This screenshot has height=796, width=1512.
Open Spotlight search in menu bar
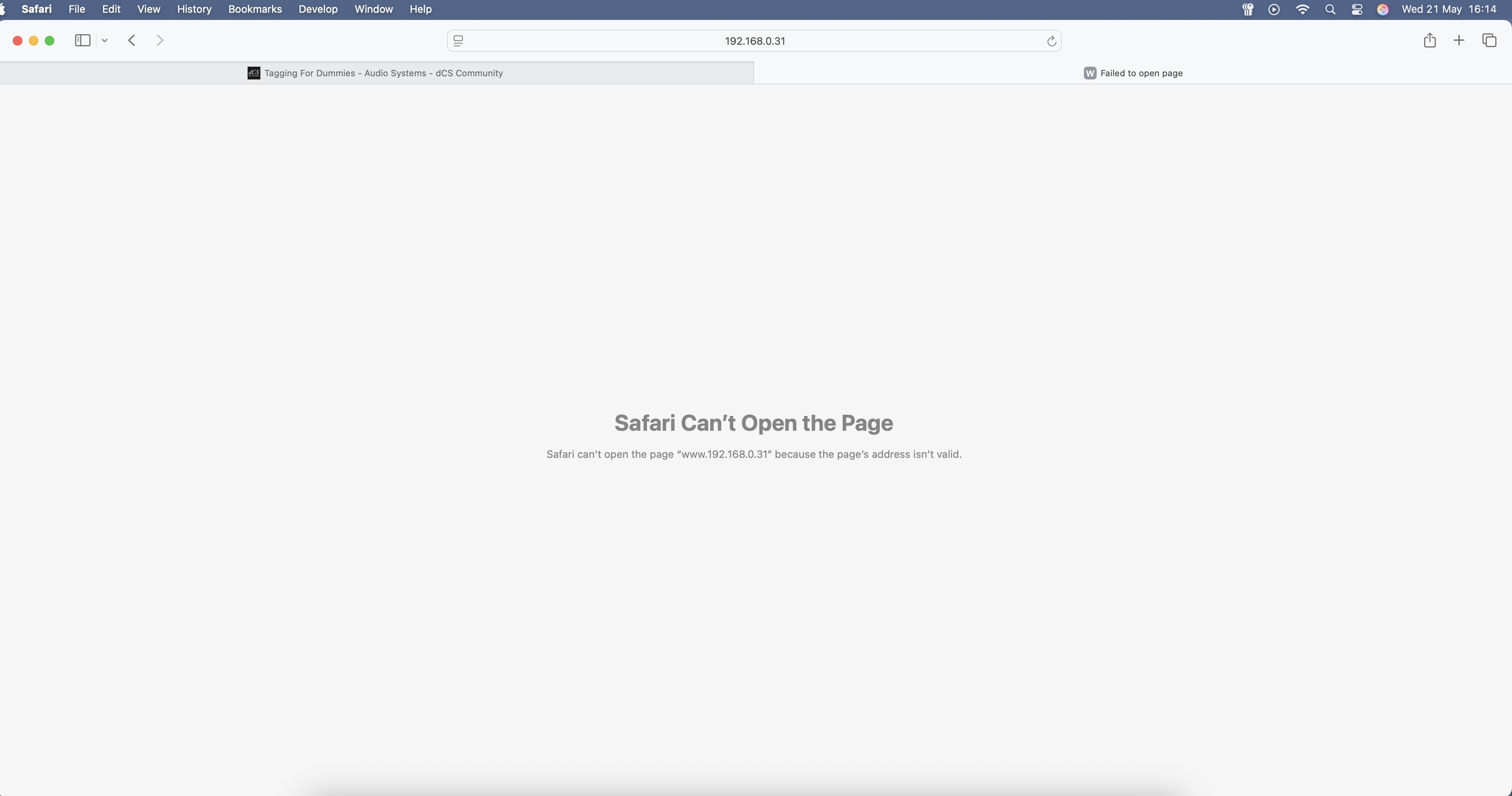1330,10
